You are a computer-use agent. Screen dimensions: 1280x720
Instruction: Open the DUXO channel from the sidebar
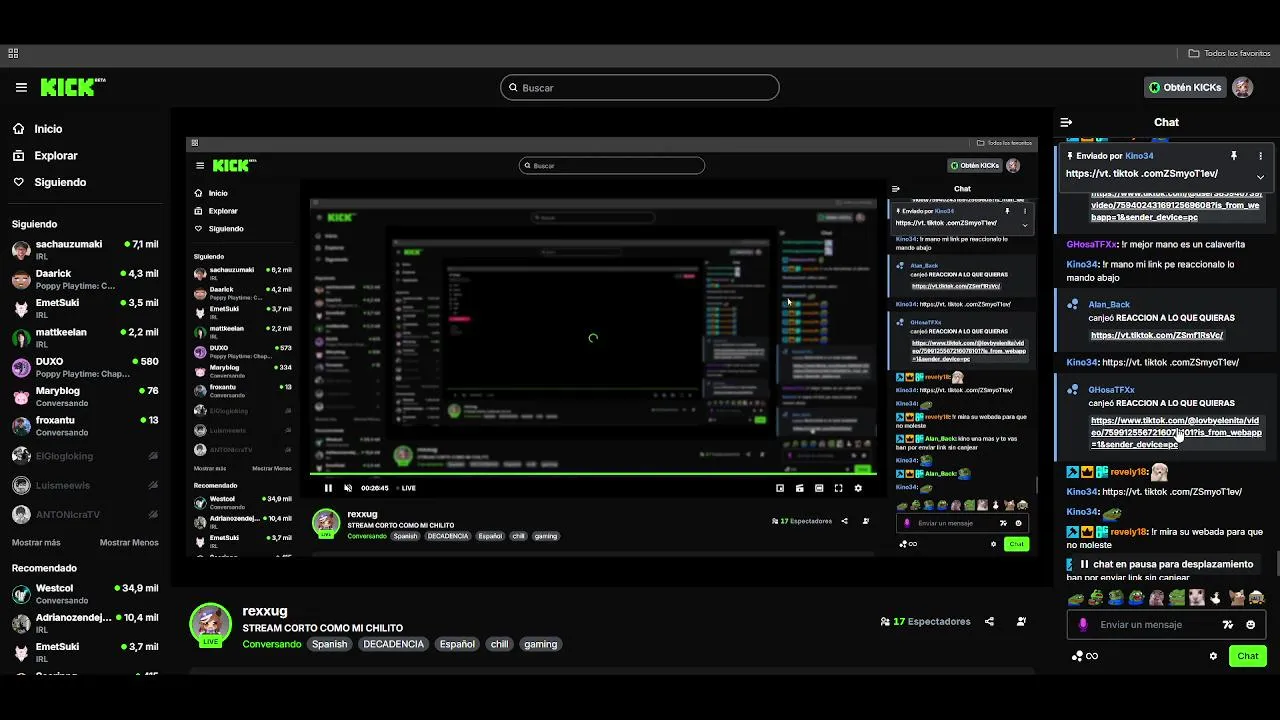[x=85, y=367]
